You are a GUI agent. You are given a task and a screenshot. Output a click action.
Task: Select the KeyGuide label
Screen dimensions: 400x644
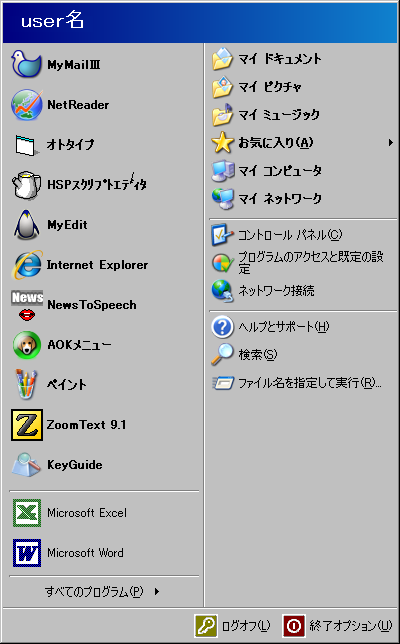pyautogui.click(x=74, y=465)
